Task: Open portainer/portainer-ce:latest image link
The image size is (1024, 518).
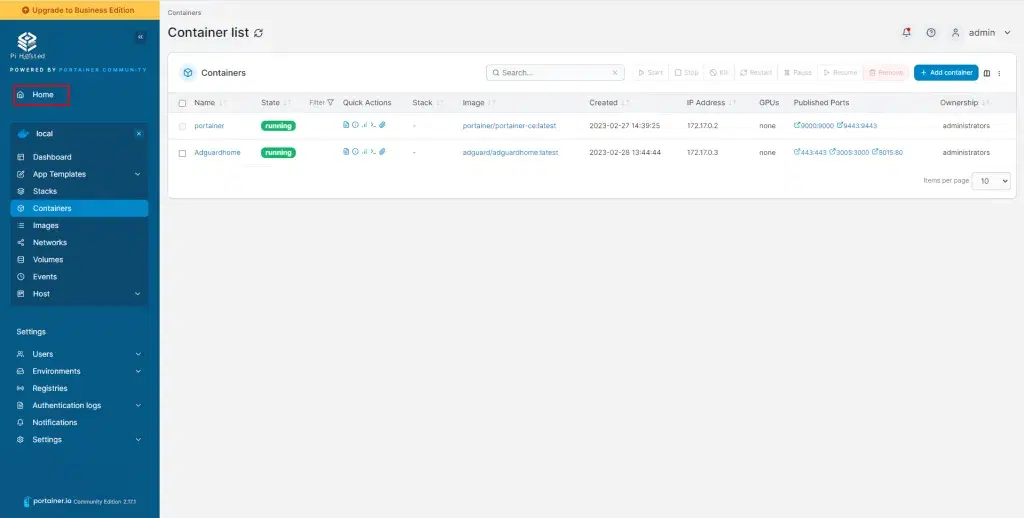Action: coord(509,125)
